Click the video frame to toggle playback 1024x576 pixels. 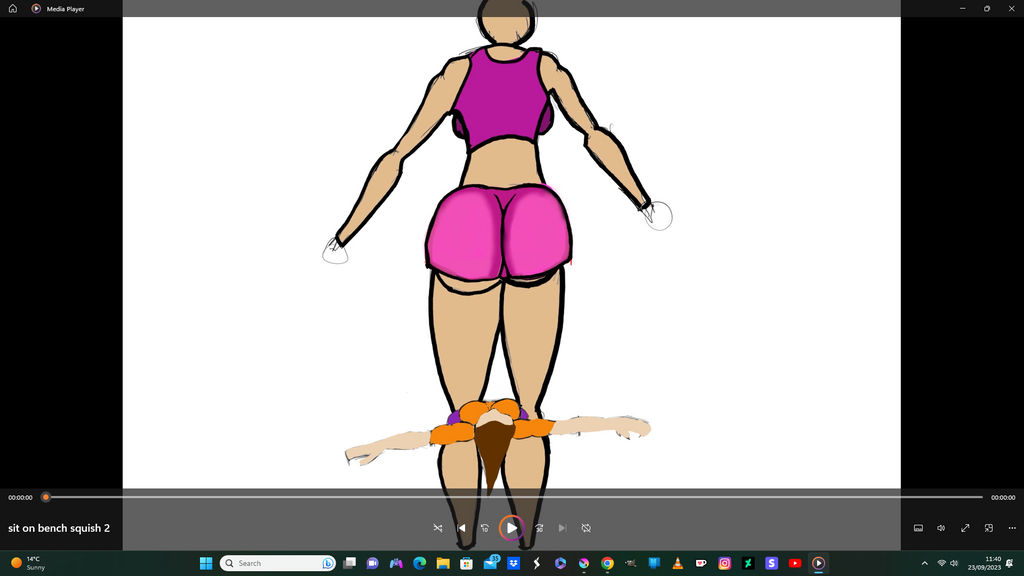pyautogui.click(x=511, y=252)
